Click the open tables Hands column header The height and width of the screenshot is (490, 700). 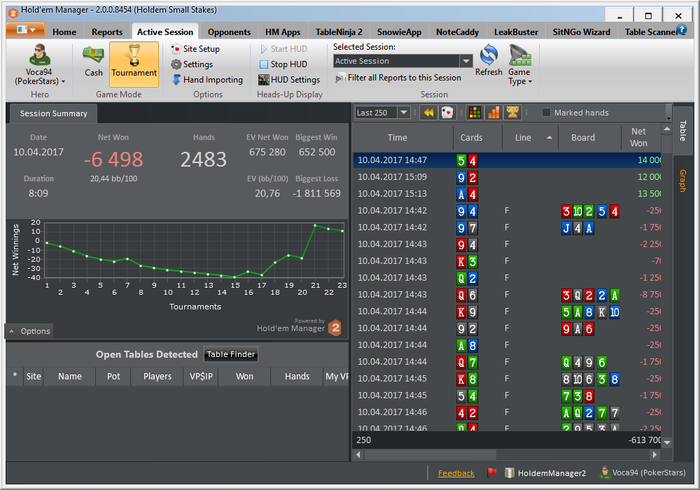click(297, 376)
